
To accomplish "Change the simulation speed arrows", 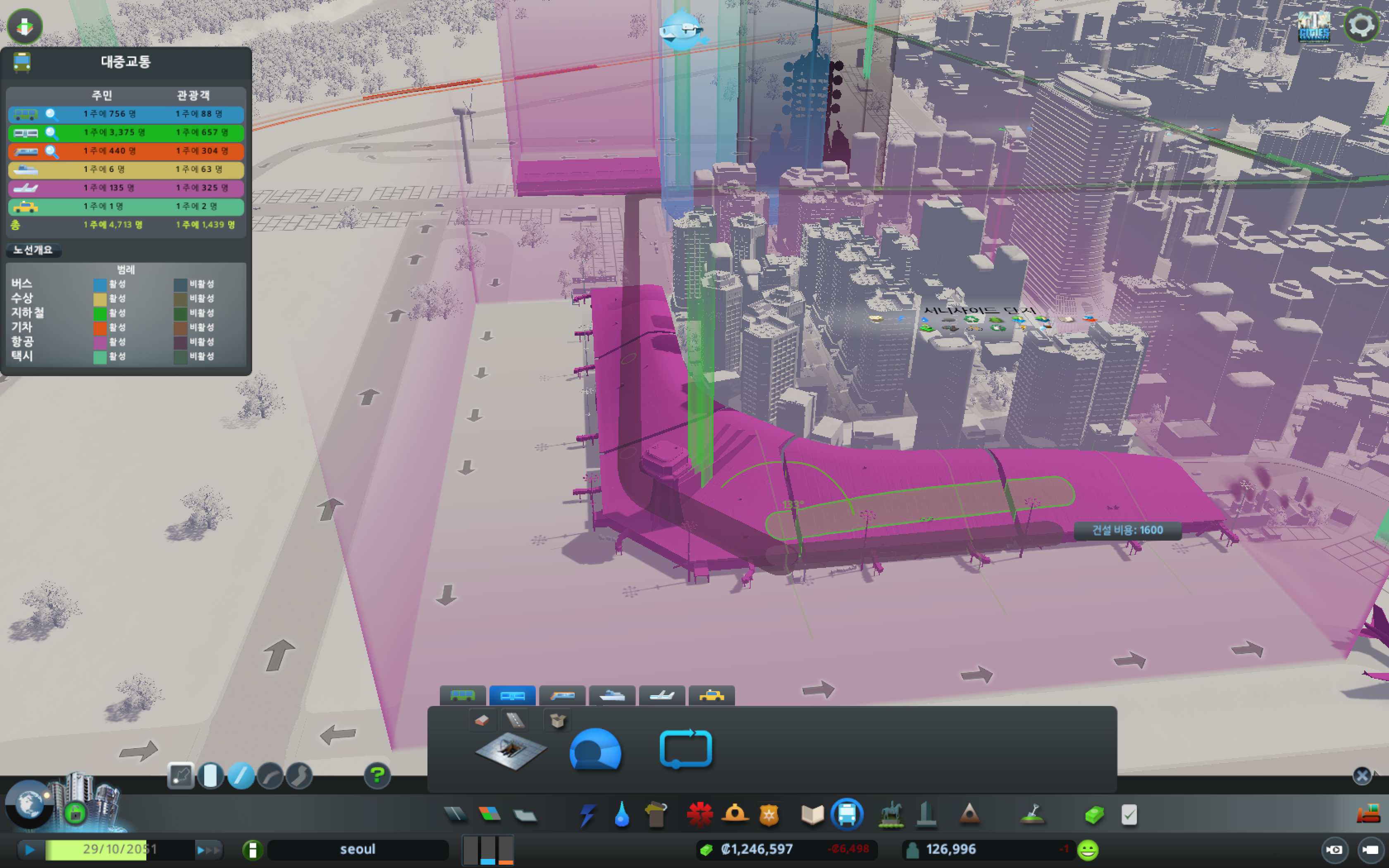I will point(208,850).
